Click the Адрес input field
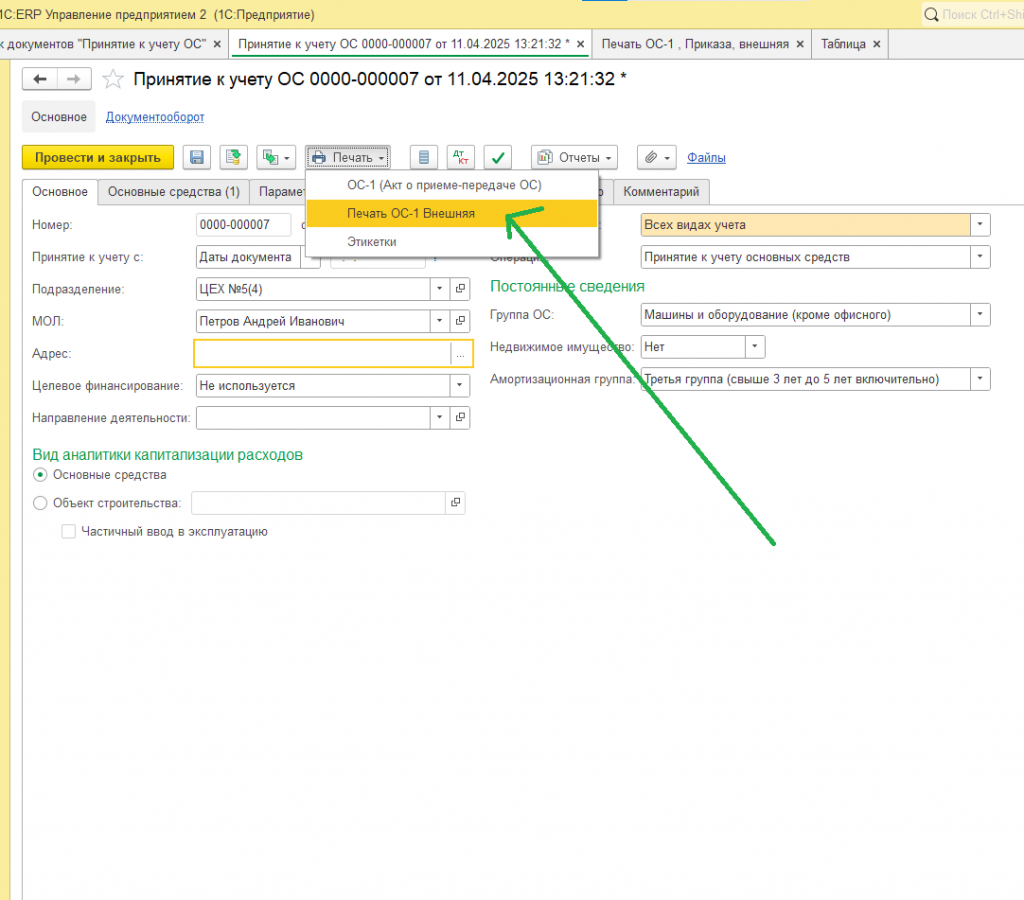This screenshot has width=1024, height=900. pos(323,354)
